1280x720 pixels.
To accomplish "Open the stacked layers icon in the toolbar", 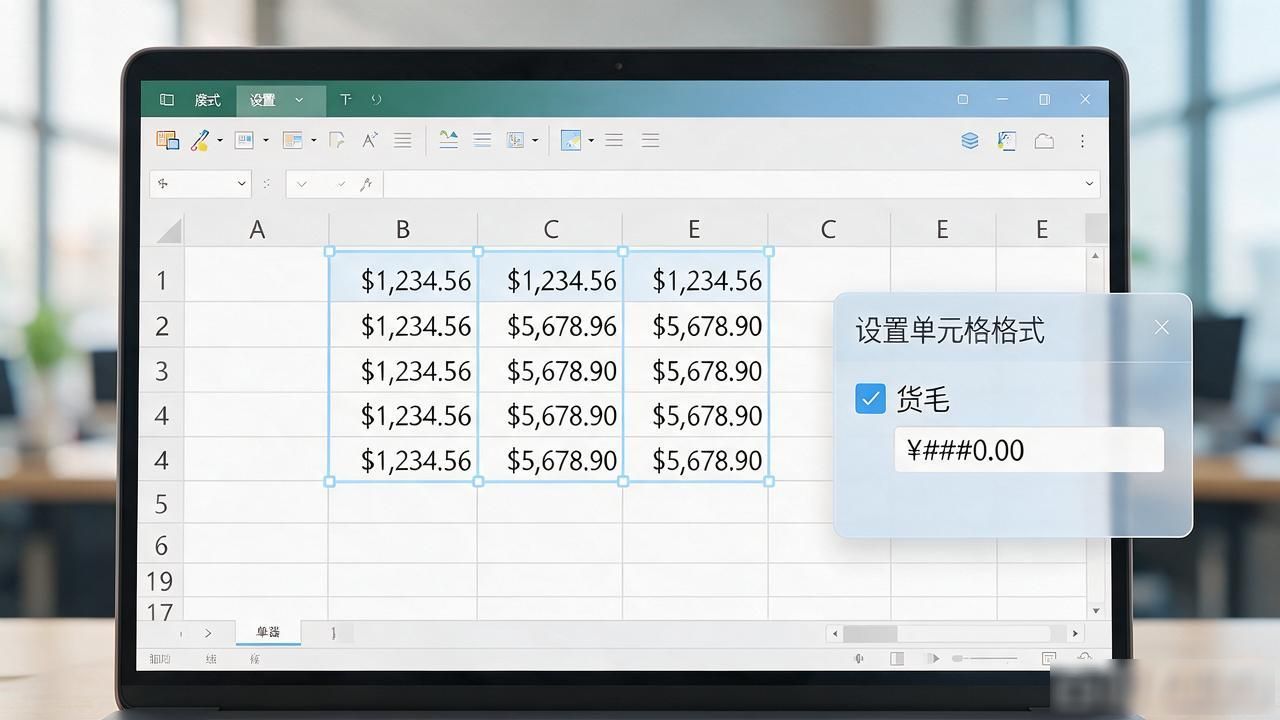I will (x=969, y=141).
